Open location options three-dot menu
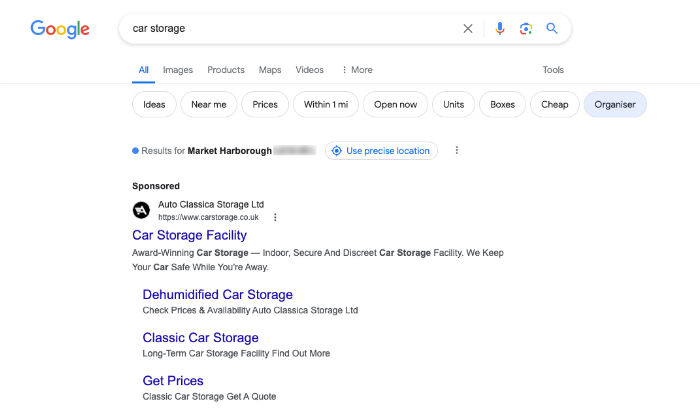Screen dimensions: 700x415 click(x=456, y=150)
